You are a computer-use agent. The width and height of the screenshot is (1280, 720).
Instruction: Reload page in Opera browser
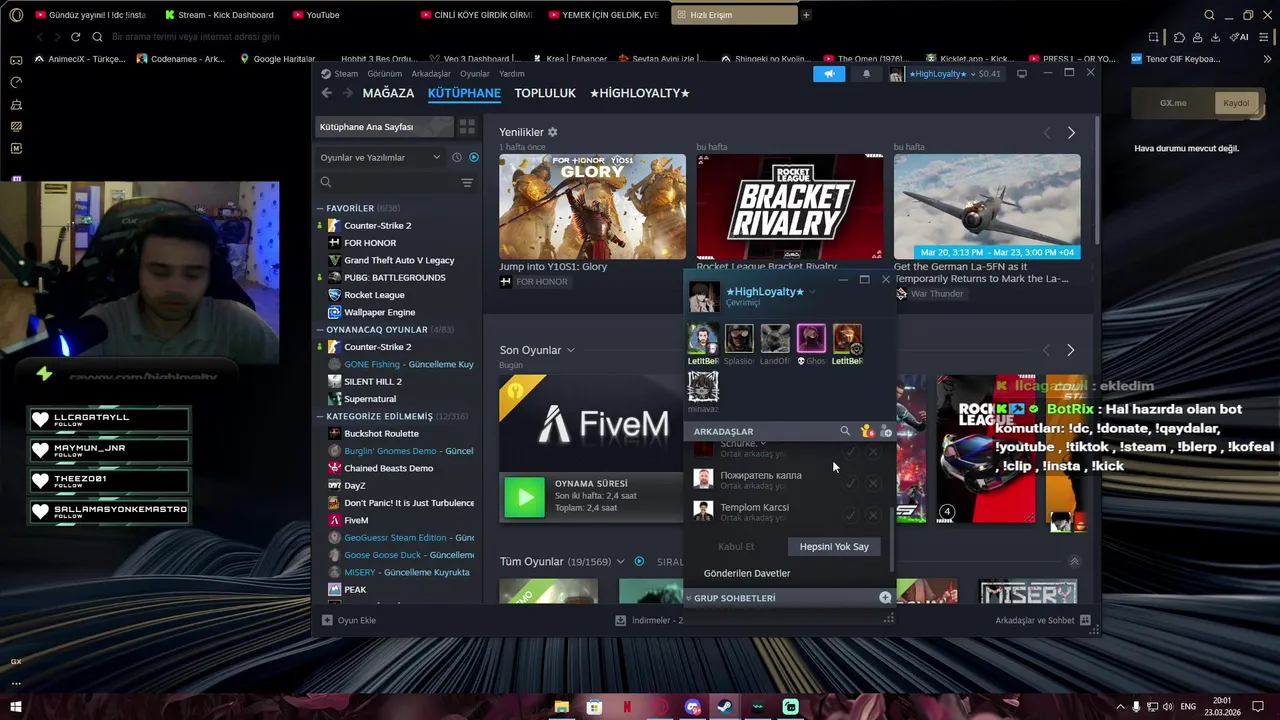point(75,37)
